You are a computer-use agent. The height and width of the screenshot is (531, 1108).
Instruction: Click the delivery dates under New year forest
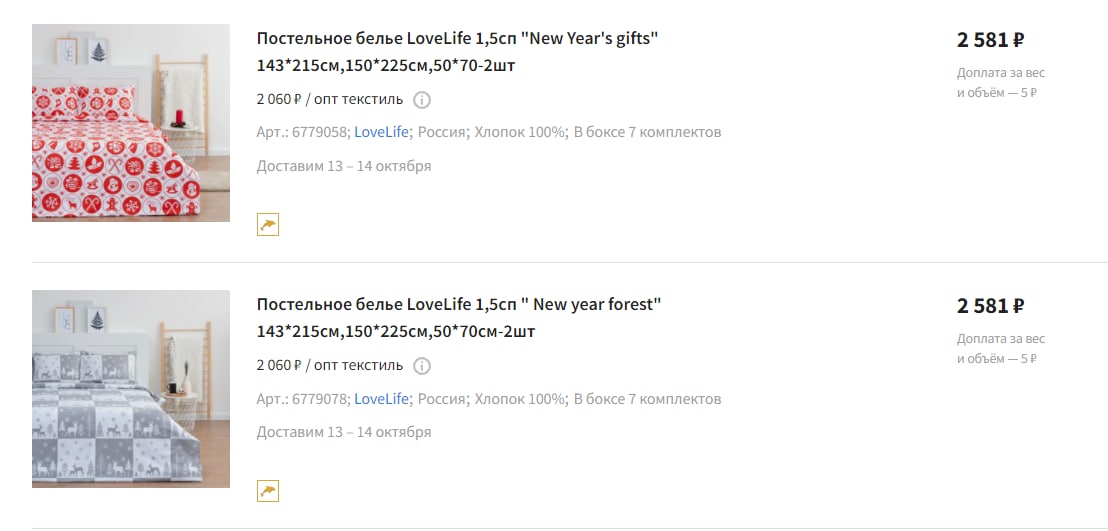click(344, 432)
